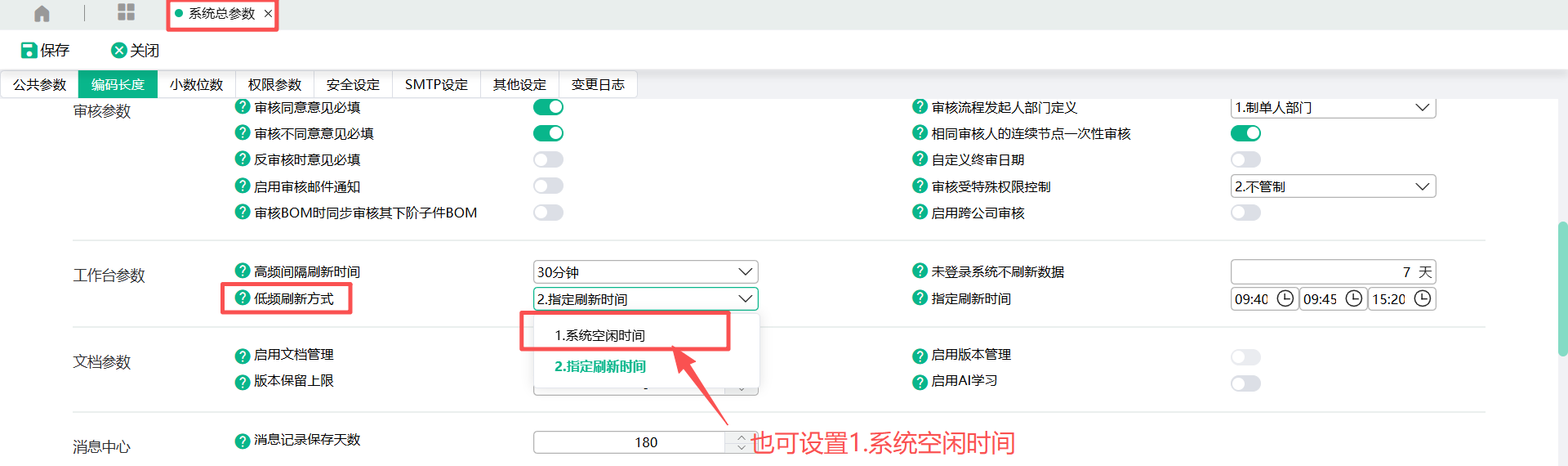The image size is (1568, 466).
Task: Expand 审核受特殊权限控制 dropdown
Action: (x=1332, y=186)
